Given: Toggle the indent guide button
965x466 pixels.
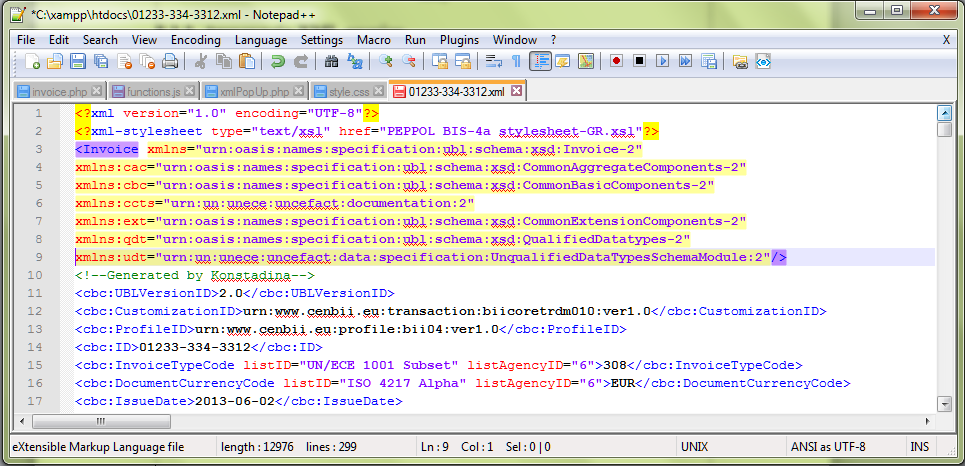Looking at the screenshot, I should [540, 62].
